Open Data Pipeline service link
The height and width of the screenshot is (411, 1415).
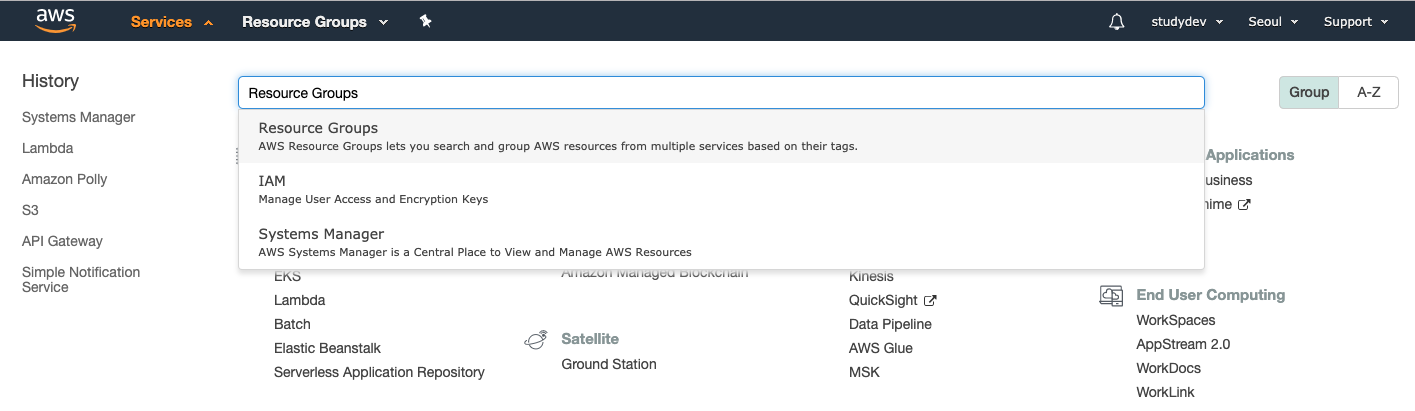pos(891,324)
